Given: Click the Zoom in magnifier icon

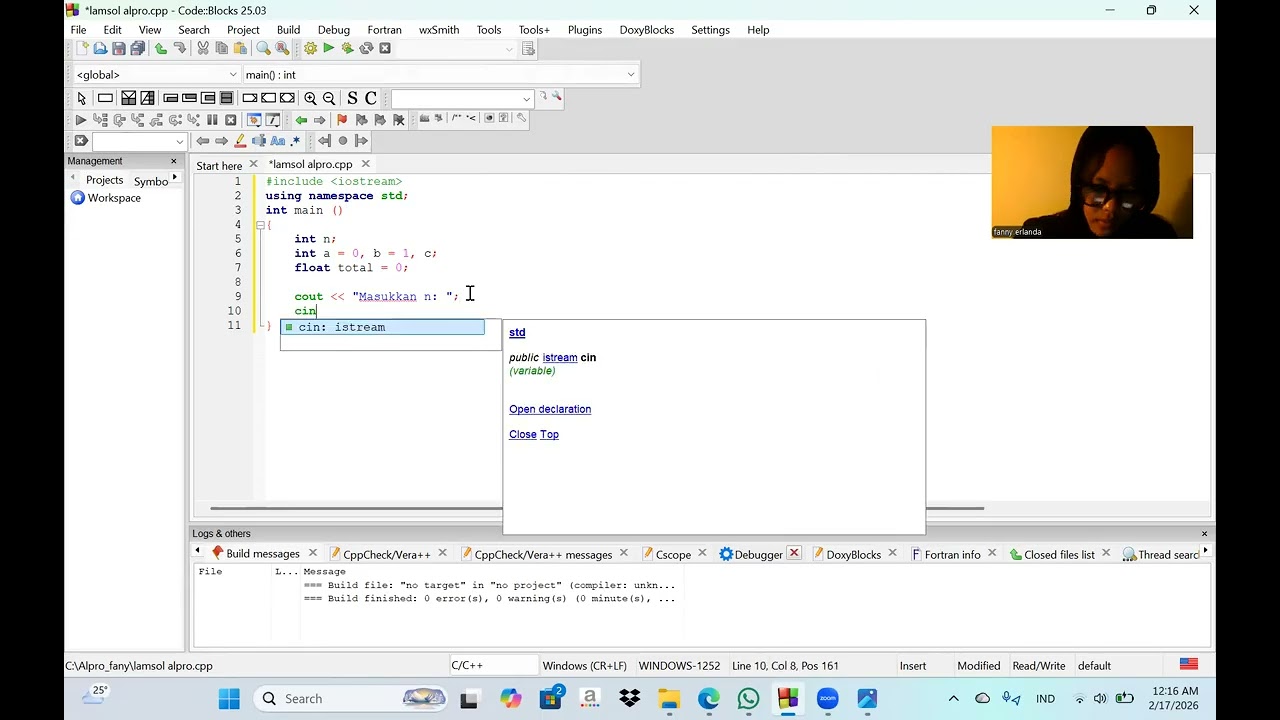Looking at the screenshot, I should pyautogui.click(x=310, y=98).
